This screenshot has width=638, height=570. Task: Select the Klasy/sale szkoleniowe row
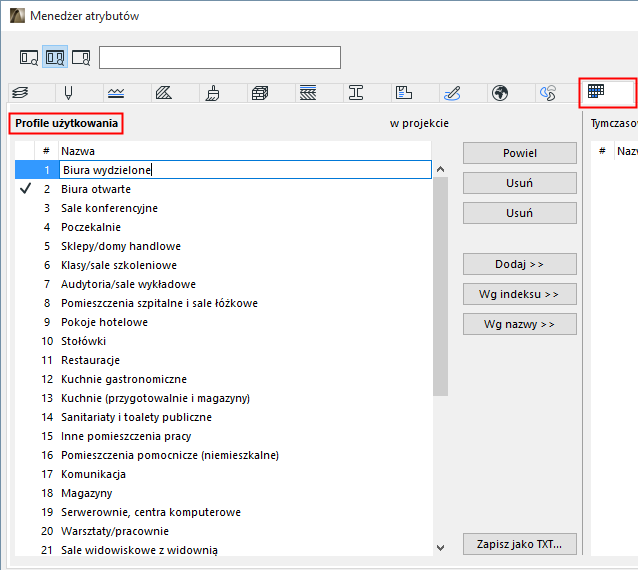(223, 265)
